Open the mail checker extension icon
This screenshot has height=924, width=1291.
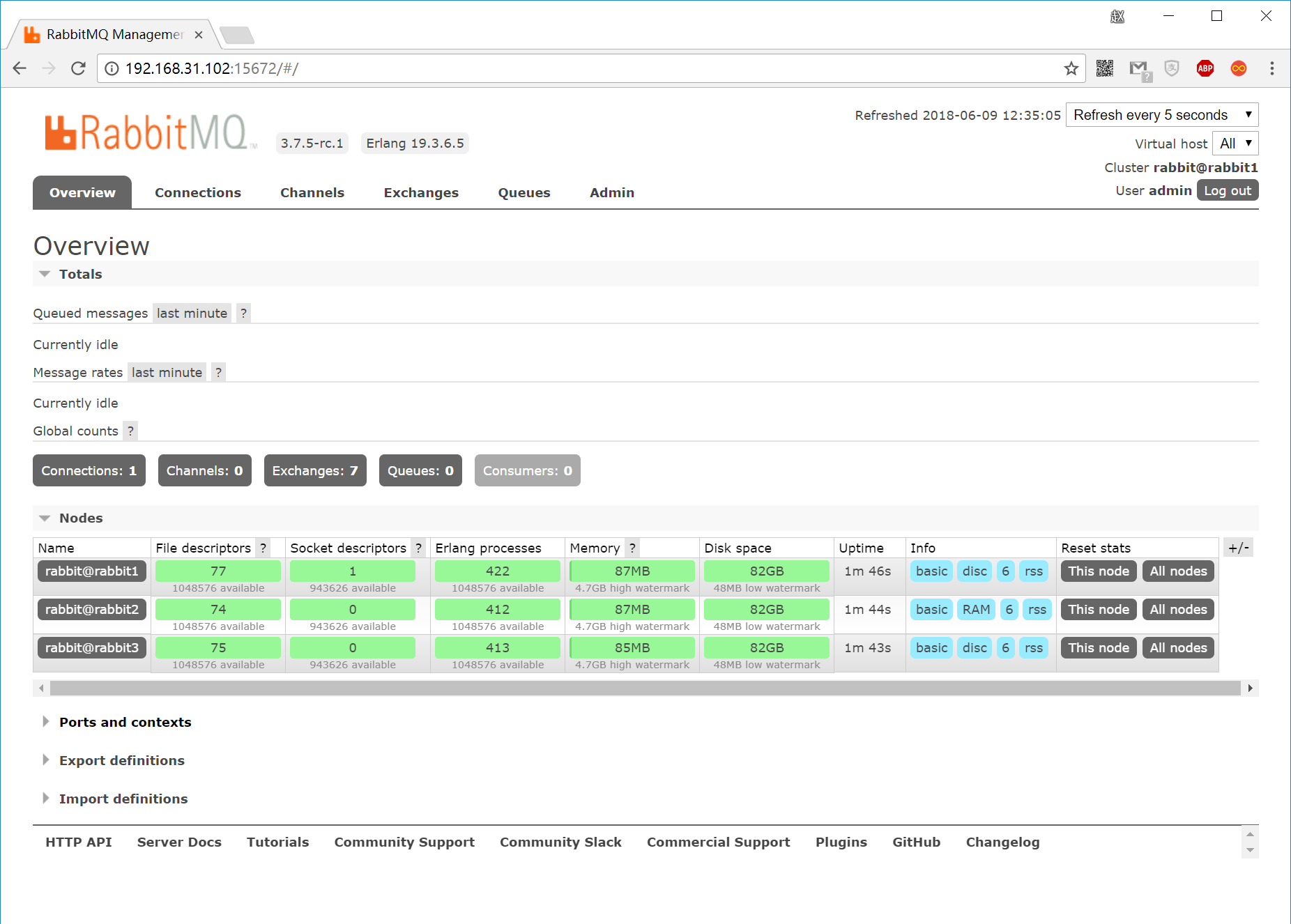tap(1140, 69)
